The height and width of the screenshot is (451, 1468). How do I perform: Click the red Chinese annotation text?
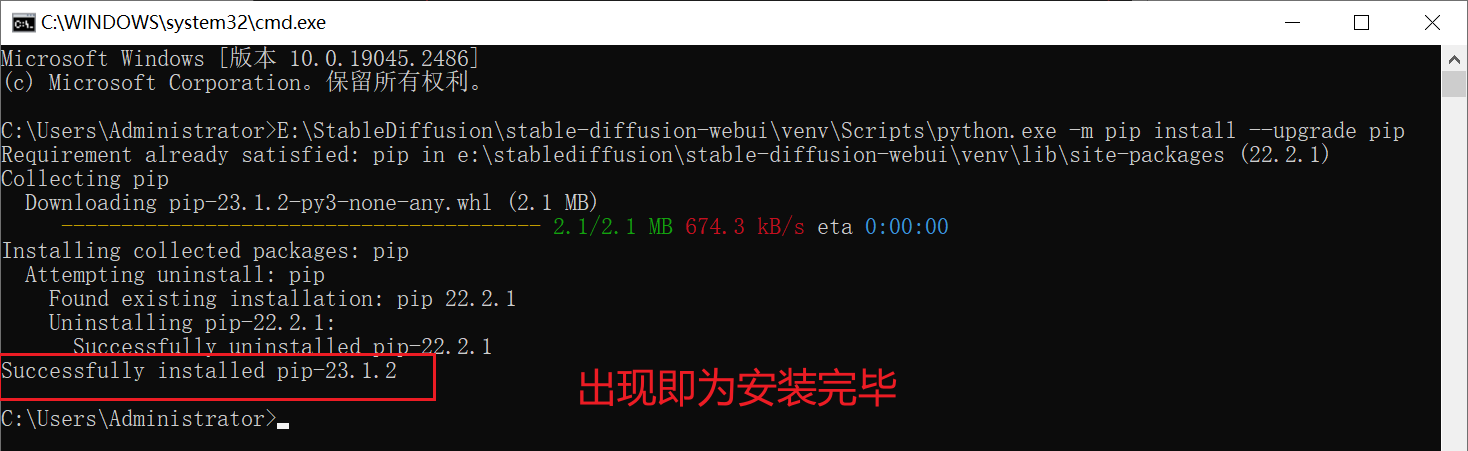tap(737, 389)
